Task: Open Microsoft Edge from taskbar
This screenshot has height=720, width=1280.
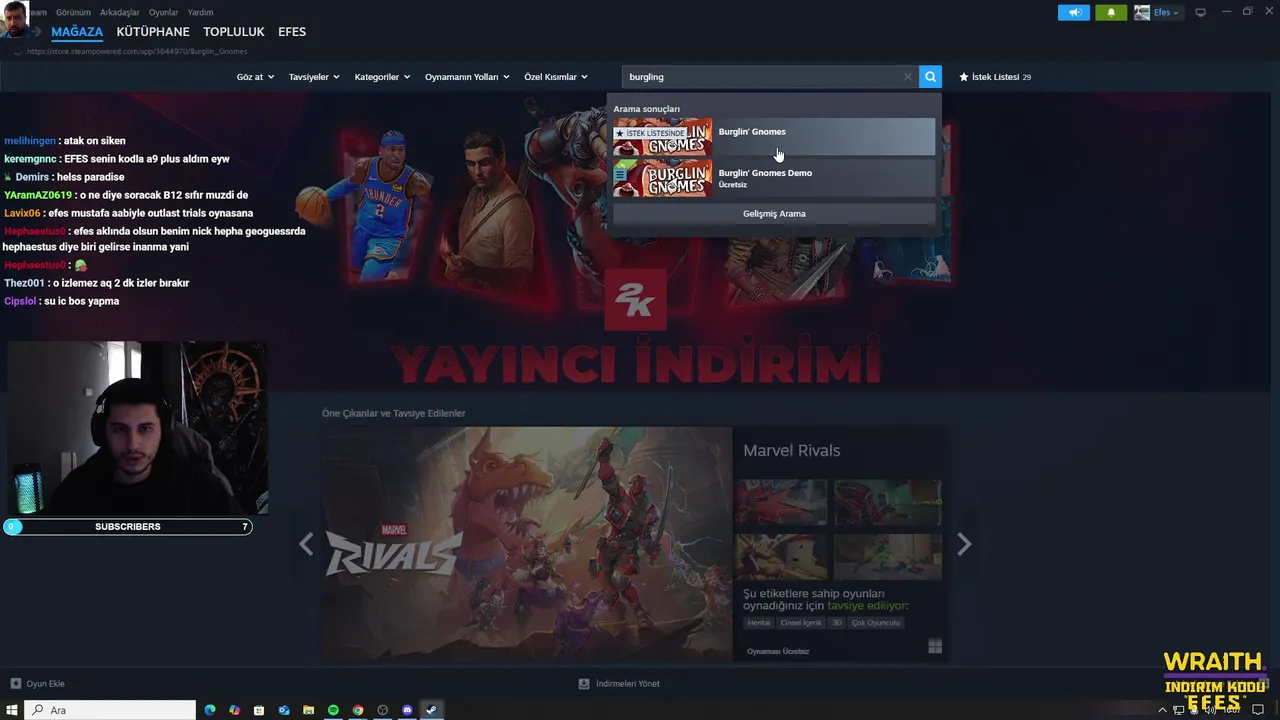Action: click(x=210, y=710)
